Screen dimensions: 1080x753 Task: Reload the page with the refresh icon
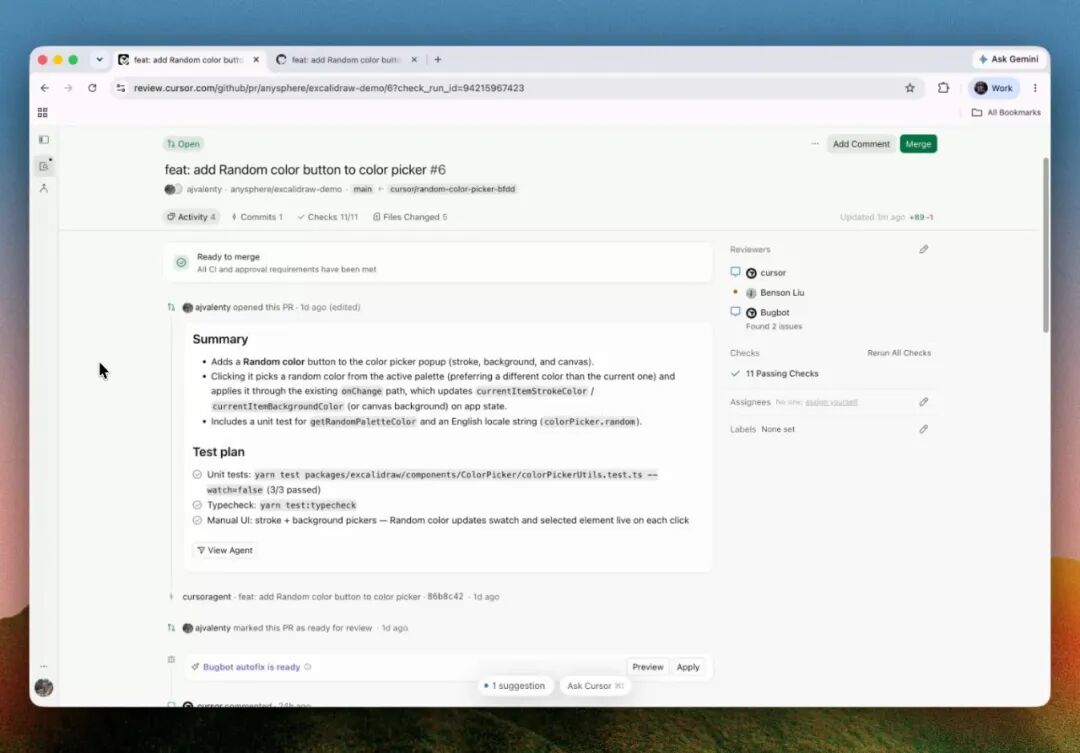click(92, 88)
